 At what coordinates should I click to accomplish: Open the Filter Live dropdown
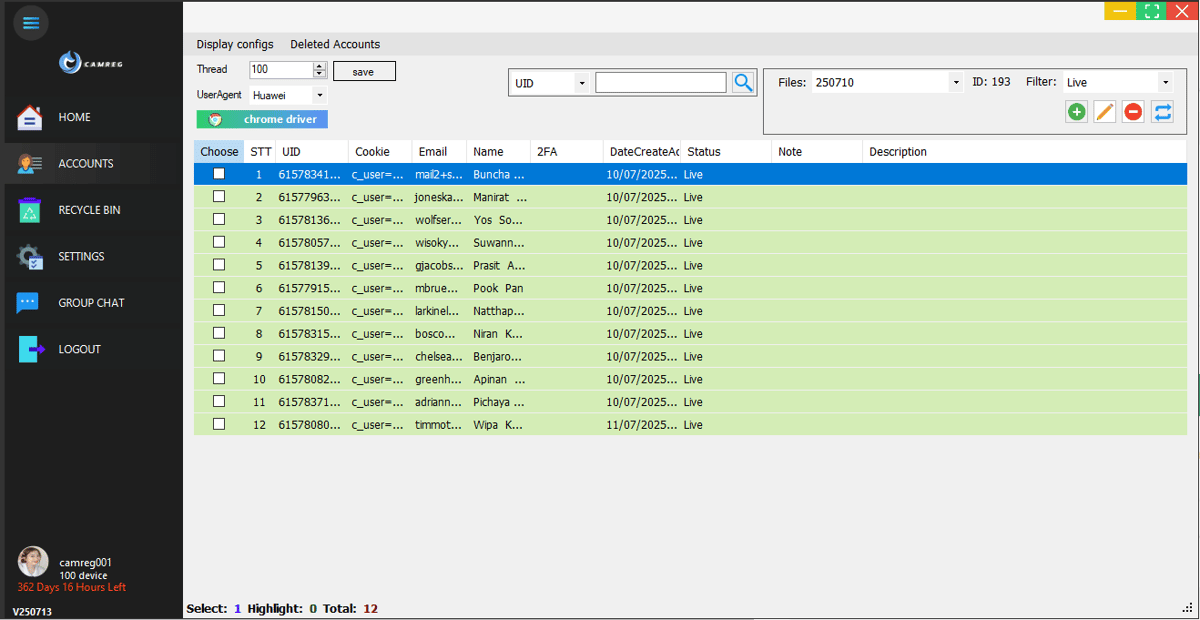coord(1165,81)
